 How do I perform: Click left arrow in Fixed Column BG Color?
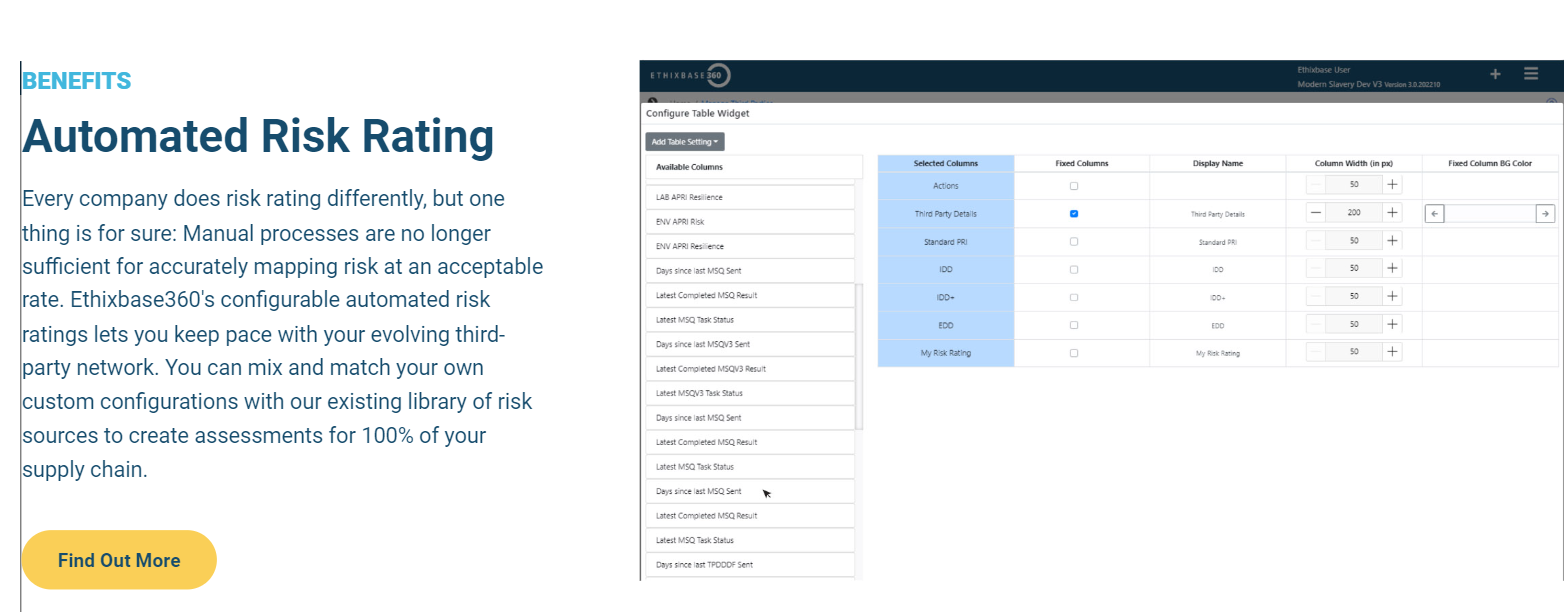coord(1435,213)
